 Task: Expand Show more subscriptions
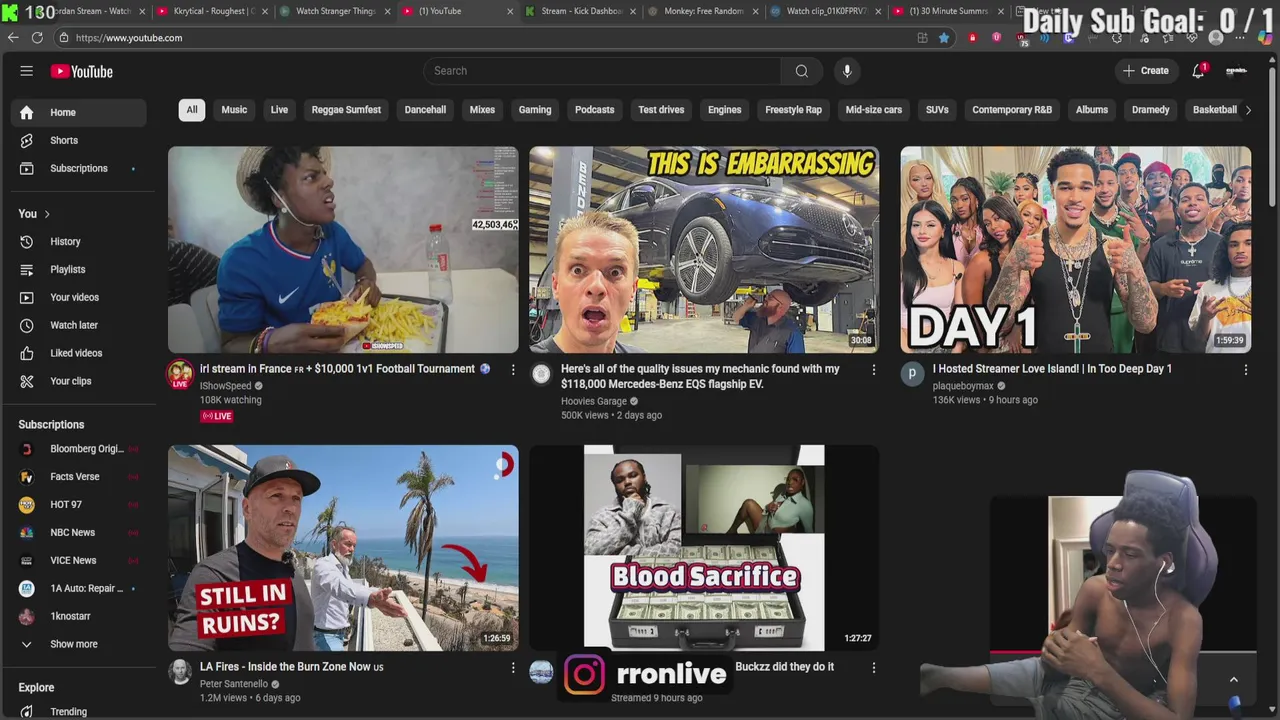coord(79,644)
